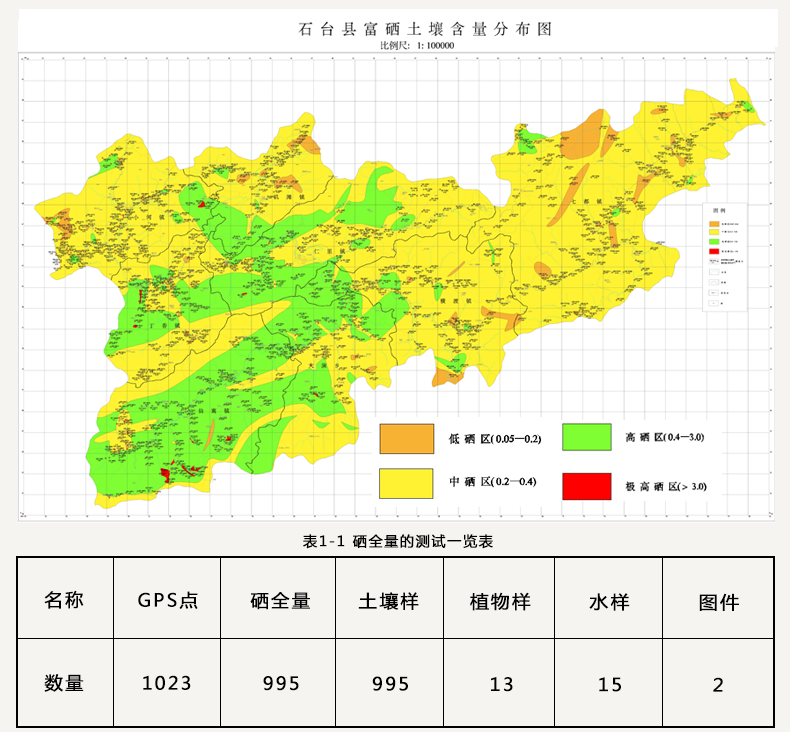Select the 硒全量 column header
The width and height of the screenshot is (790, 732).
pyautogui.click(x=280, y=600)
